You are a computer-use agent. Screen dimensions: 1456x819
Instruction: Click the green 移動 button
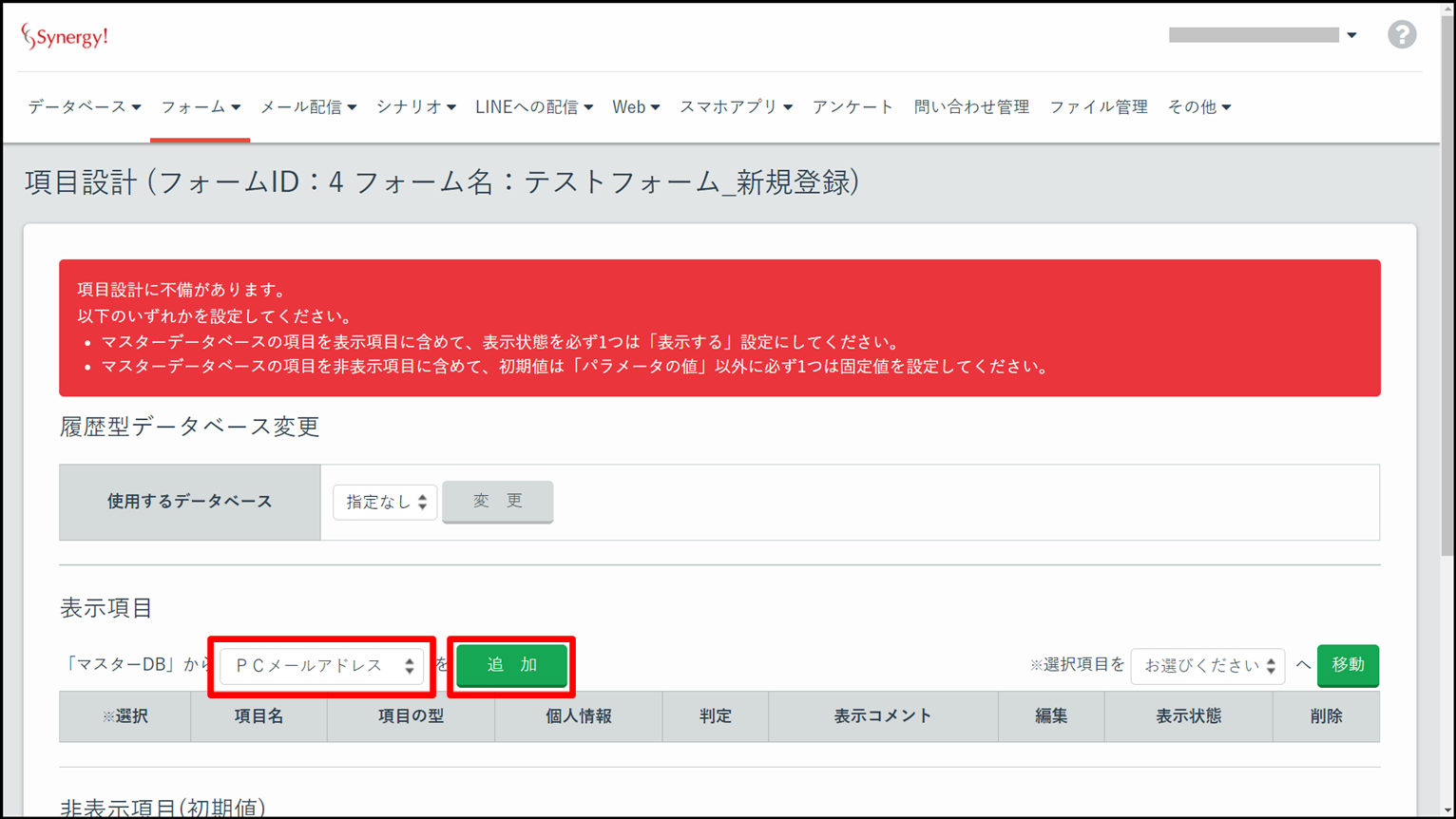coord(1347,665)
